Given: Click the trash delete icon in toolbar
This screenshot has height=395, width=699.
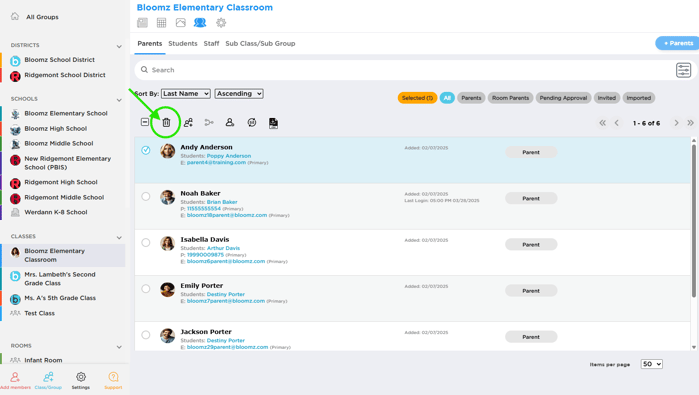Looking at the screenshot, I should point(166,122).
